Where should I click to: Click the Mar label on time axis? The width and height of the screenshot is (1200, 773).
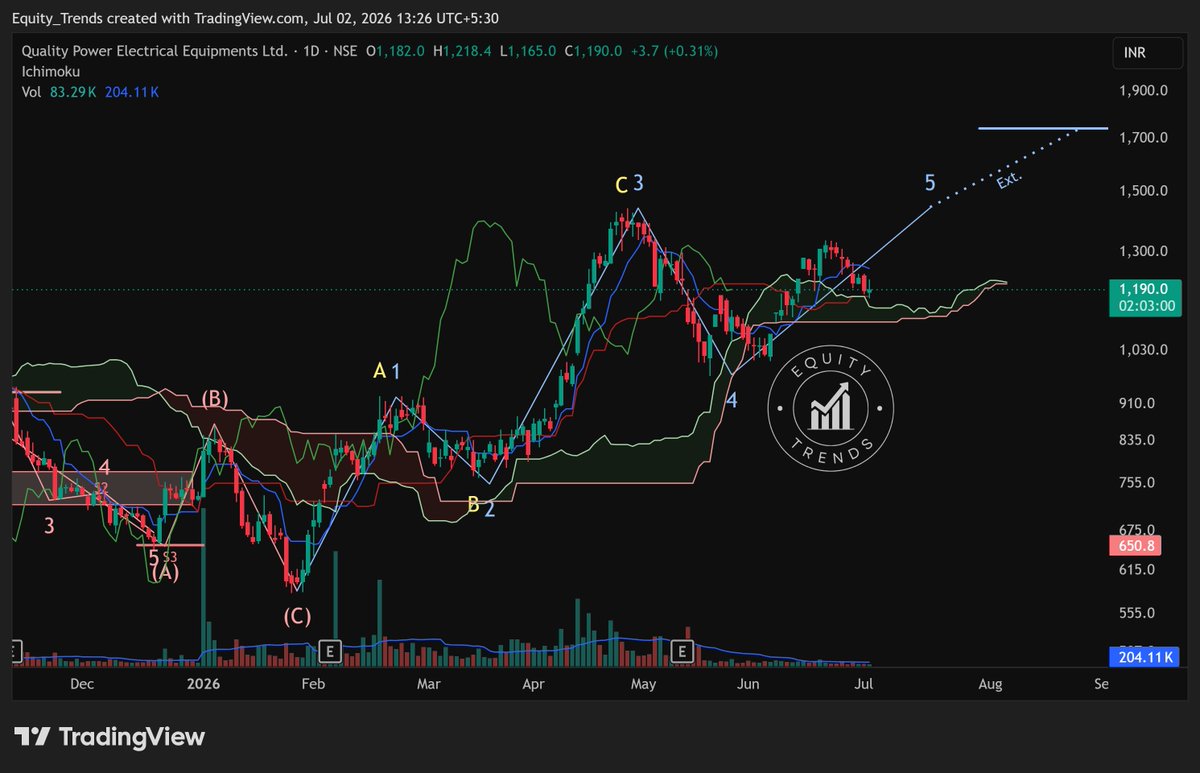coord(429,684)
